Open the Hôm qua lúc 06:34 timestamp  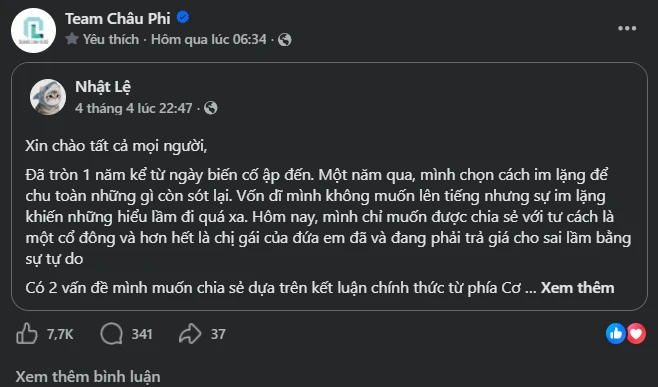[209, 39]
